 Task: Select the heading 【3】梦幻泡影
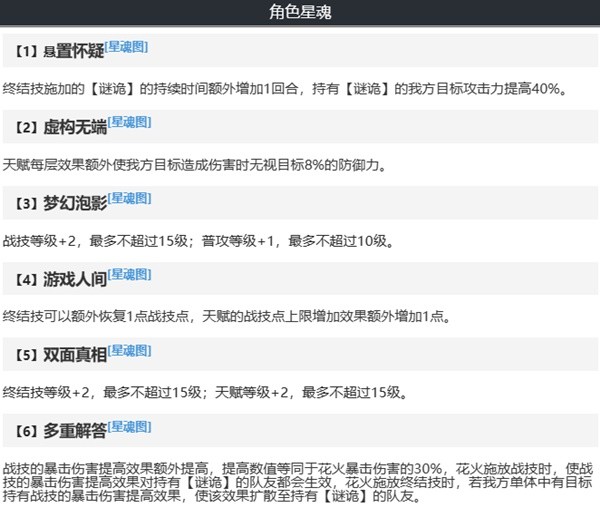(x=62, y=203)
